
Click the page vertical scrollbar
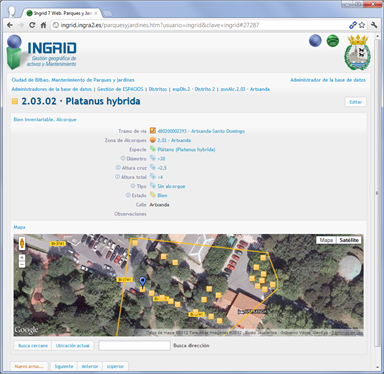pyautogui.click(x=377, y=193)
